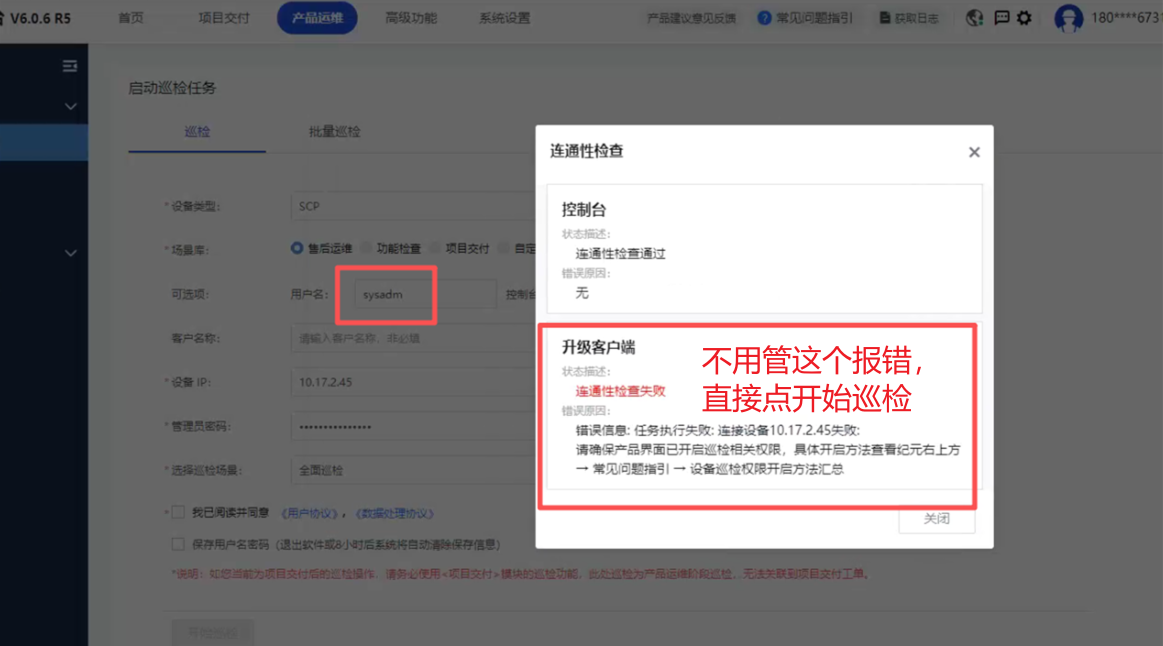The image size is (1163, 646).
Task: Open the chat message icon
Action: coord(1001,18)
